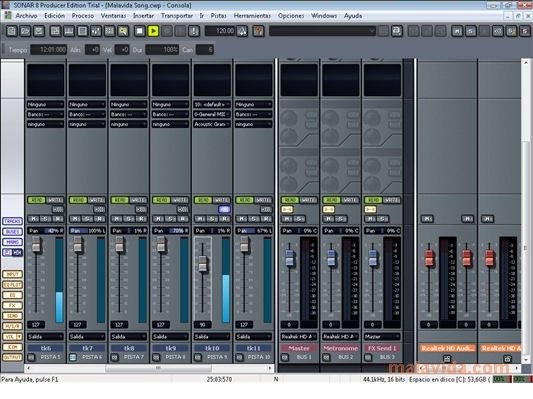Click the global Solo toolbar icon
Image resolution: width=533 pixels, height=399 pixels.
pyautogui.click(x=470, y=31)
